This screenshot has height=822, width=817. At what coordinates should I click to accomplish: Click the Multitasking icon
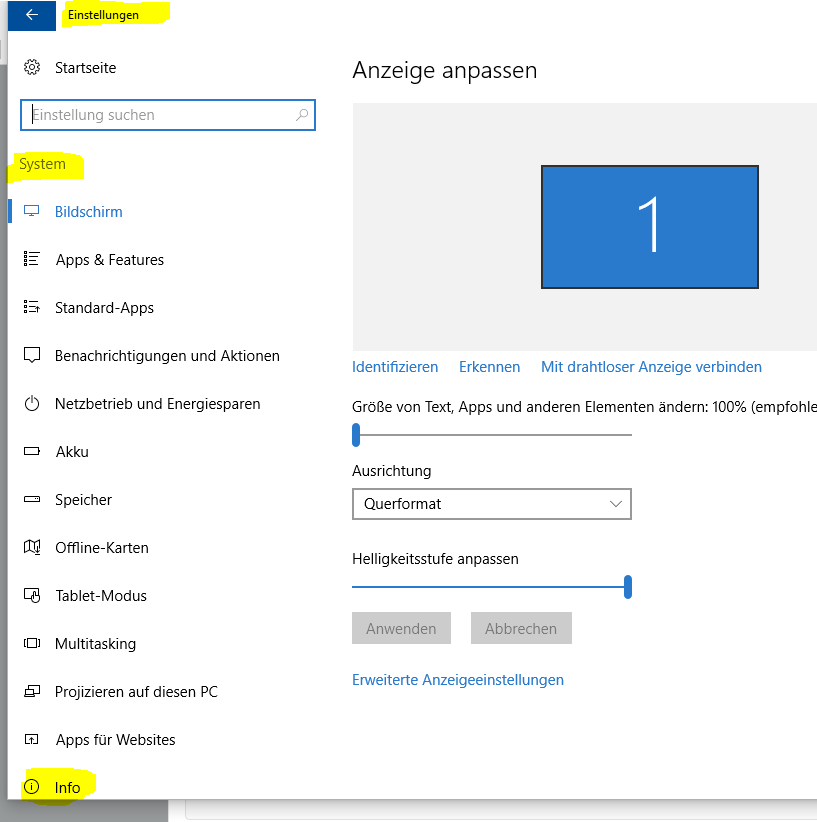coord(32,643)
